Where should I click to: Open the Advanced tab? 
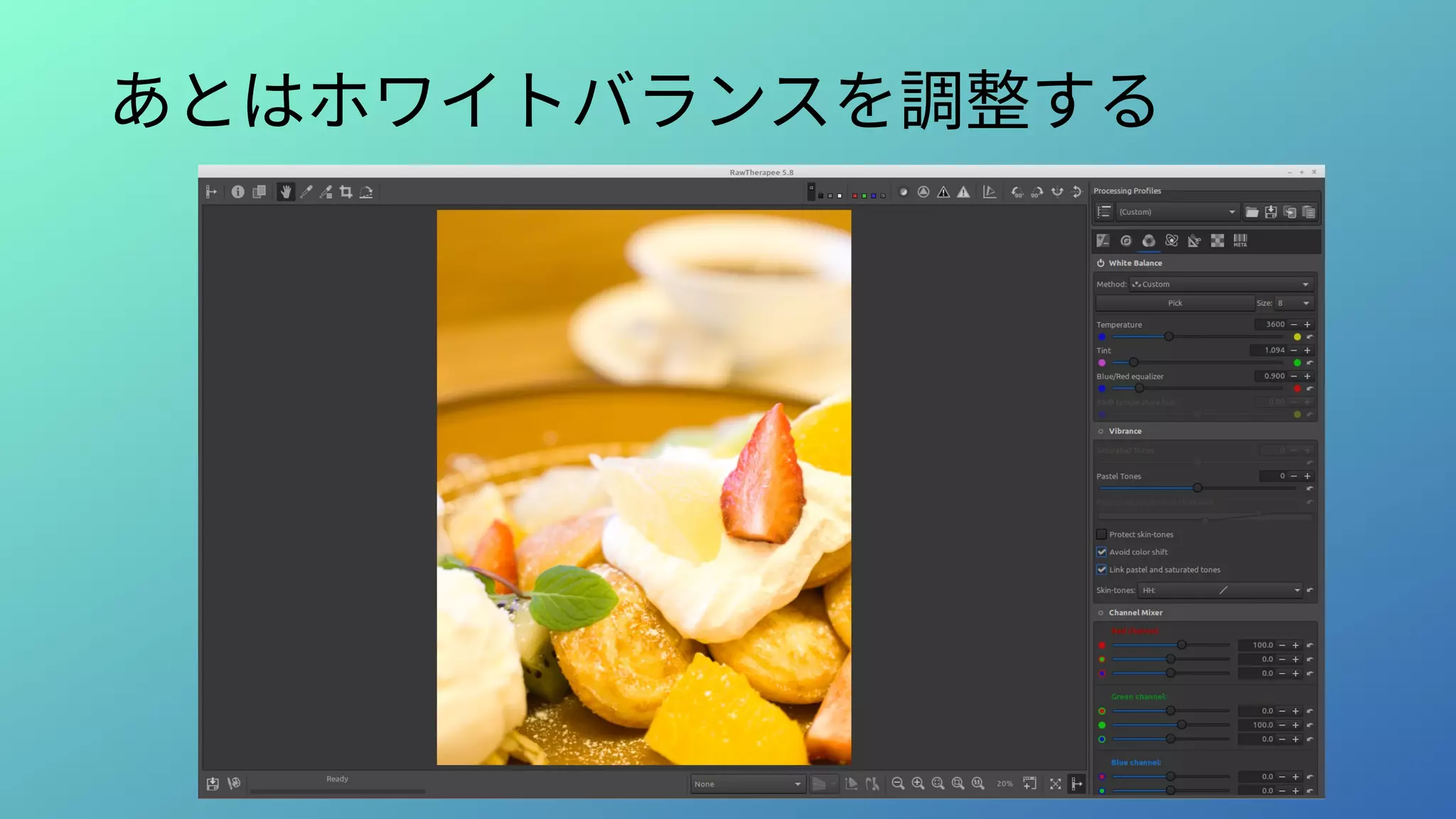[1172, 241]
